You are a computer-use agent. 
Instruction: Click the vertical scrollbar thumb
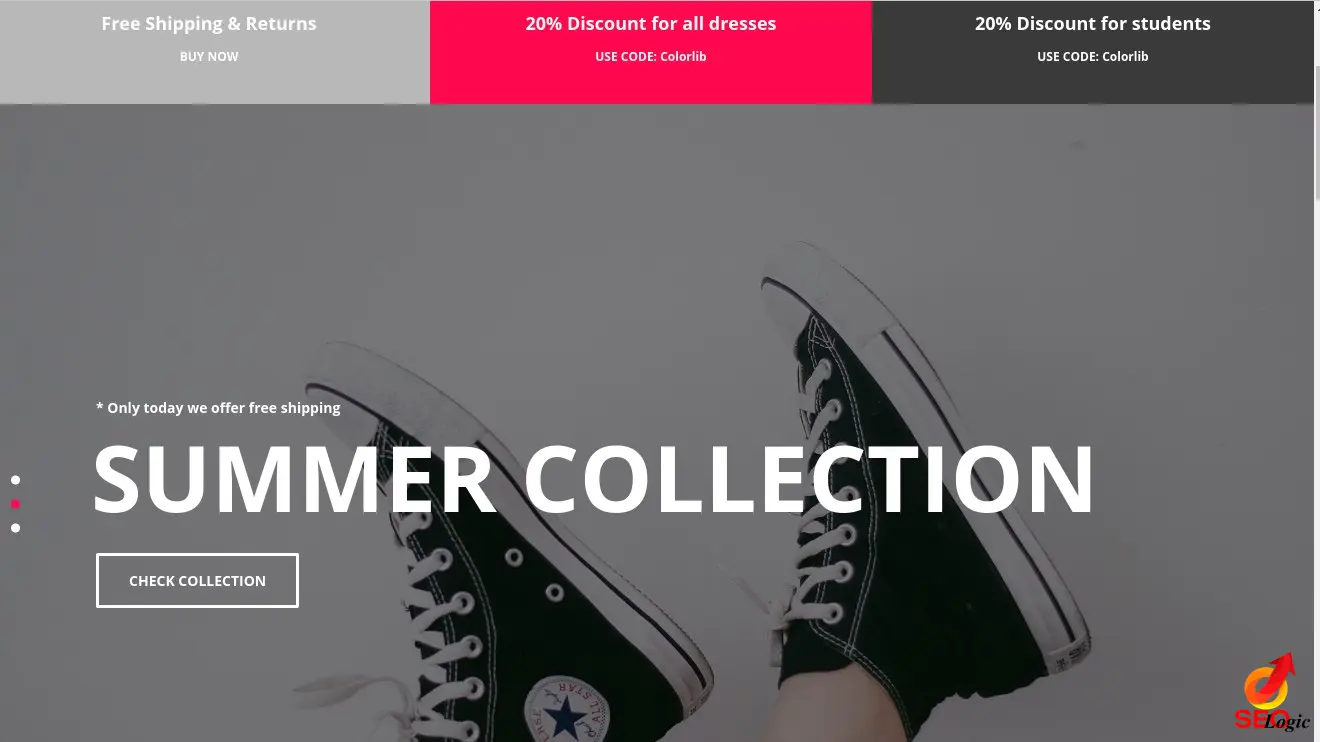coord(1317,112)
